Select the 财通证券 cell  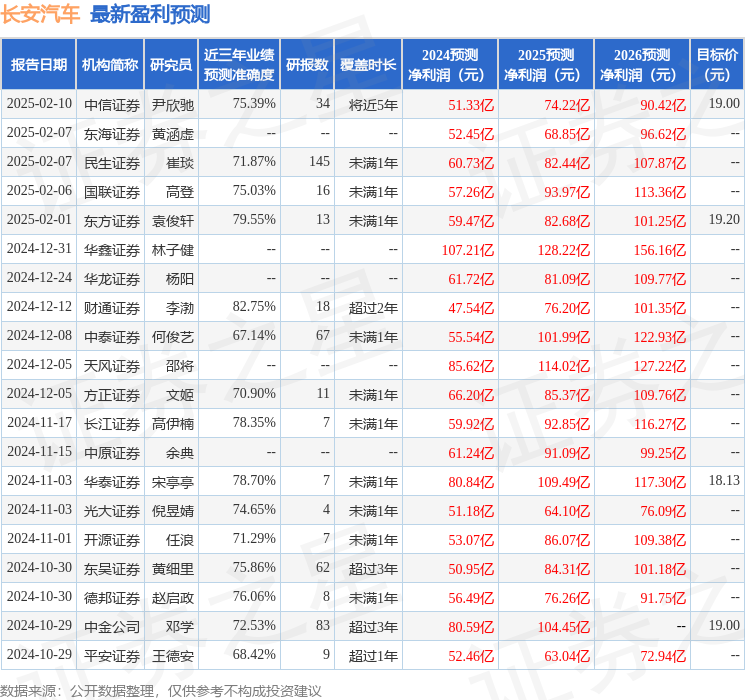[112, 308]
